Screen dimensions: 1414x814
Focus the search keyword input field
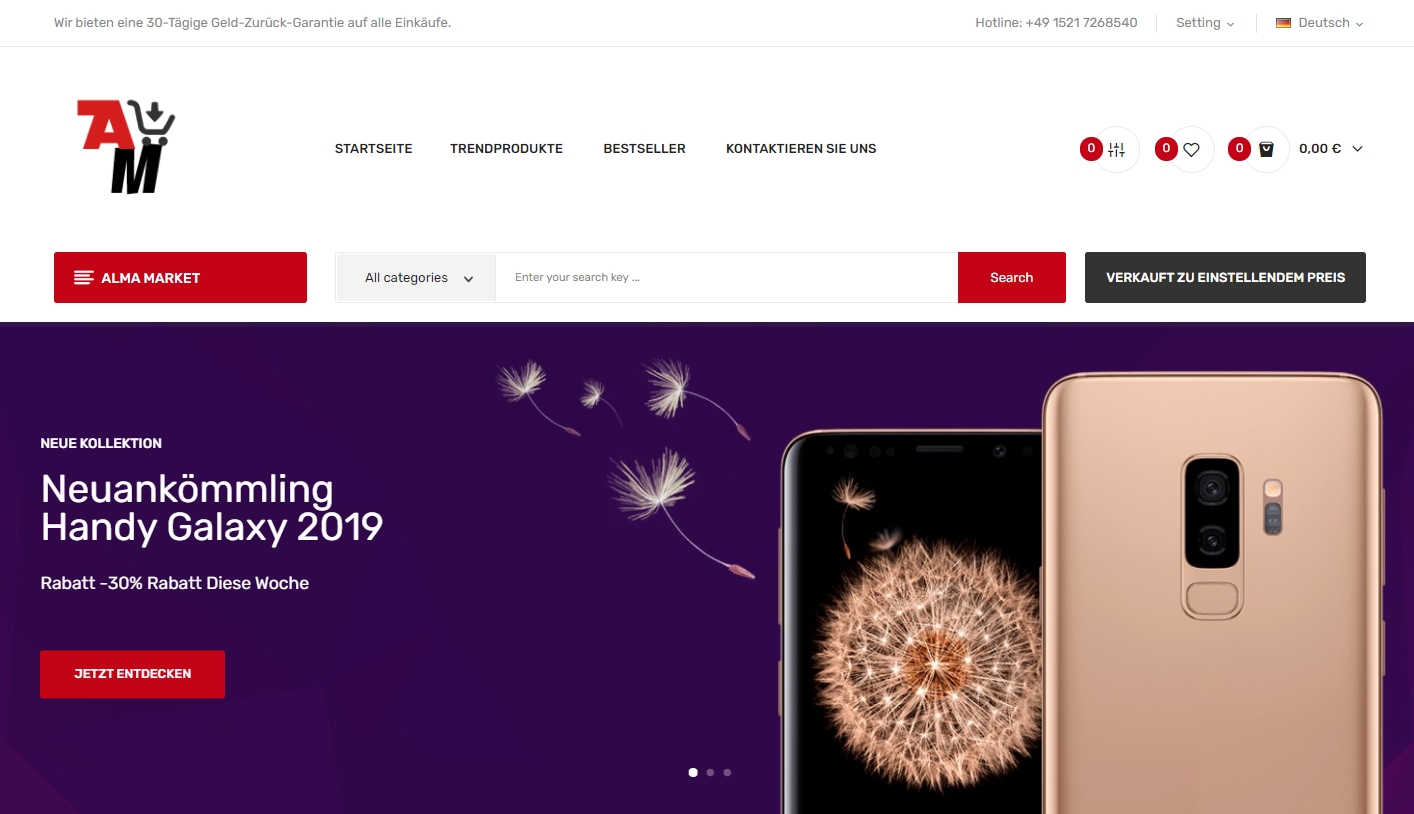[x=726, y=277]
